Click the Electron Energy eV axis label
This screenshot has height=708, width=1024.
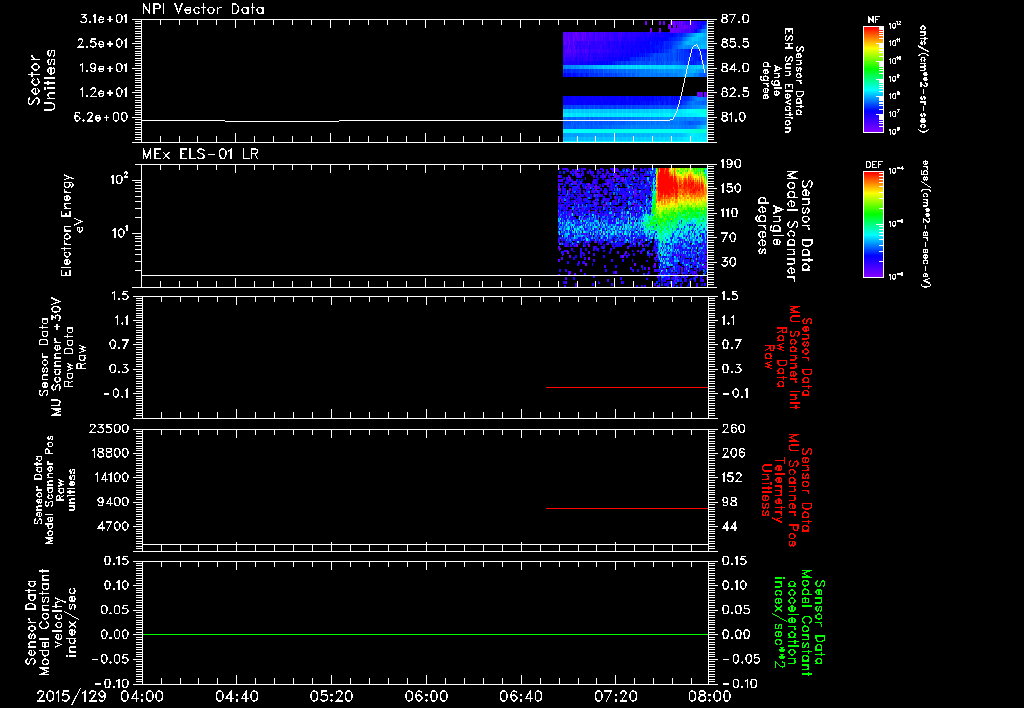click(71, 225)
